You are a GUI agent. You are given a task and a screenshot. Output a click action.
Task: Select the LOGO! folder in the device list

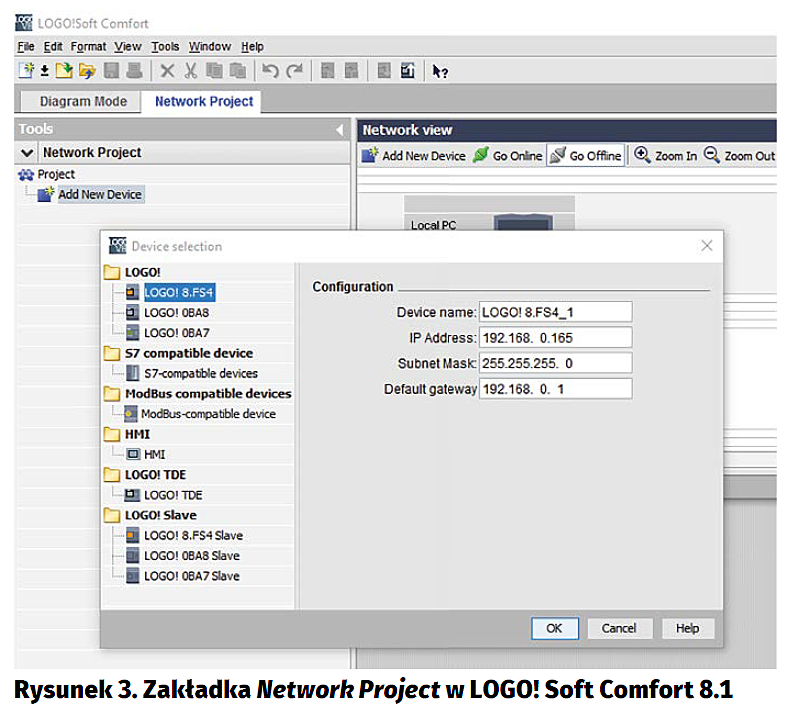click(142, 272)
